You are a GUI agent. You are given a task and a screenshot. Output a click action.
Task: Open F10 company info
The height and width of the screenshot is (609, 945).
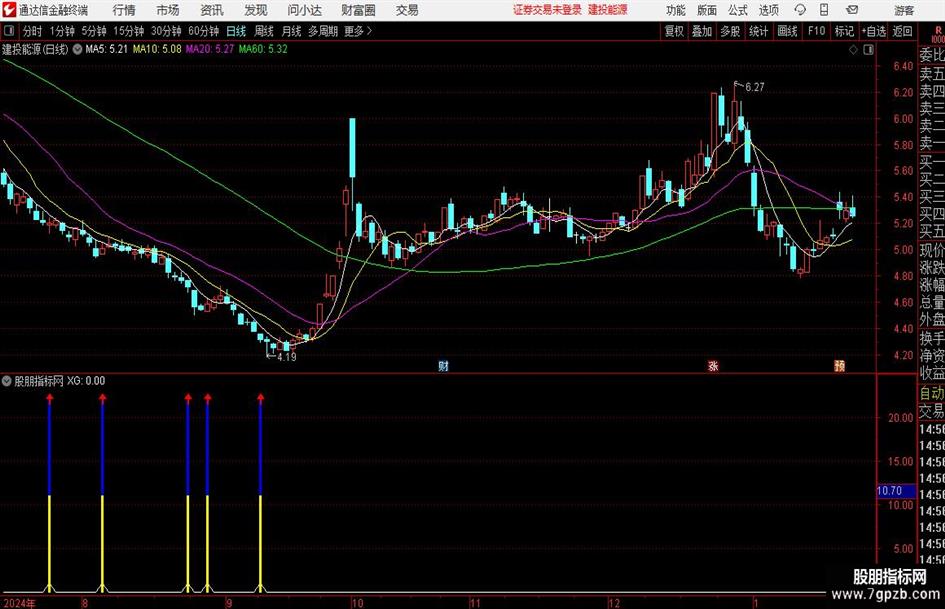816,31
